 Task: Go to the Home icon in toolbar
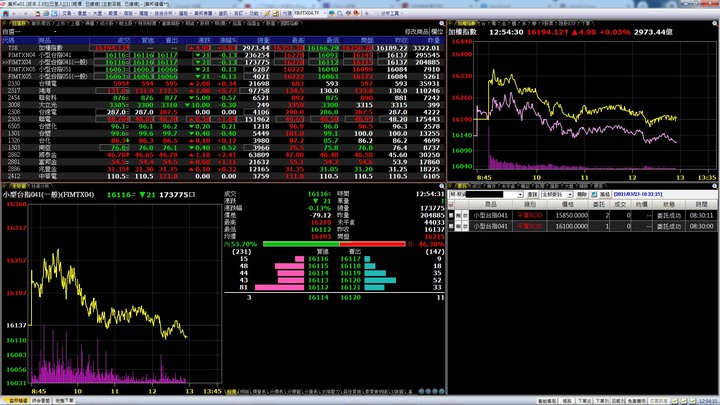(6, 14)
